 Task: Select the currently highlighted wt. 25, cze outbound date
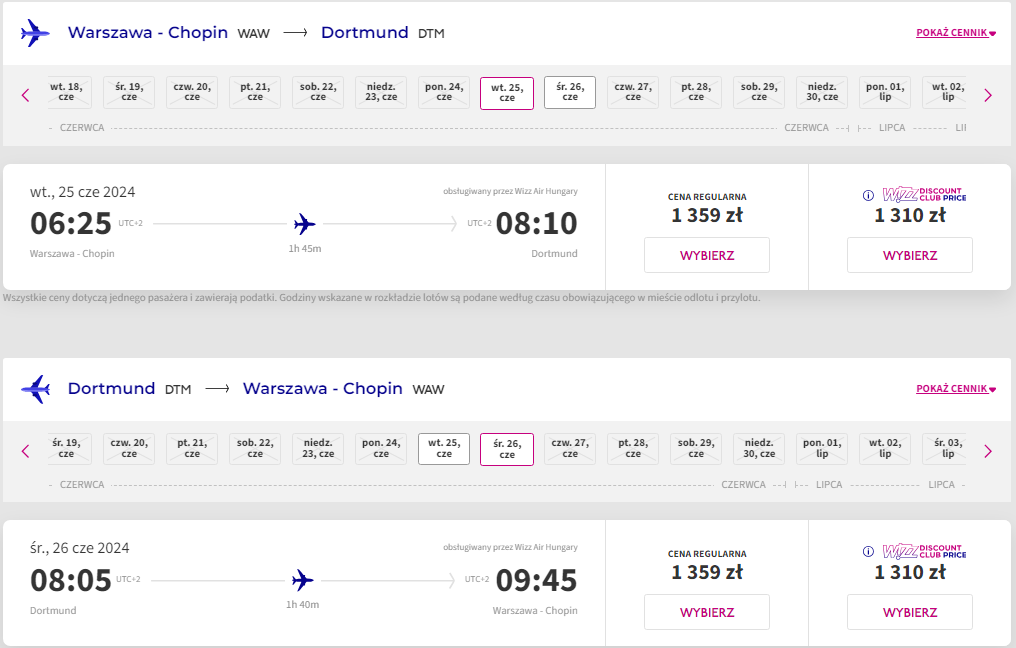point(507,93)
